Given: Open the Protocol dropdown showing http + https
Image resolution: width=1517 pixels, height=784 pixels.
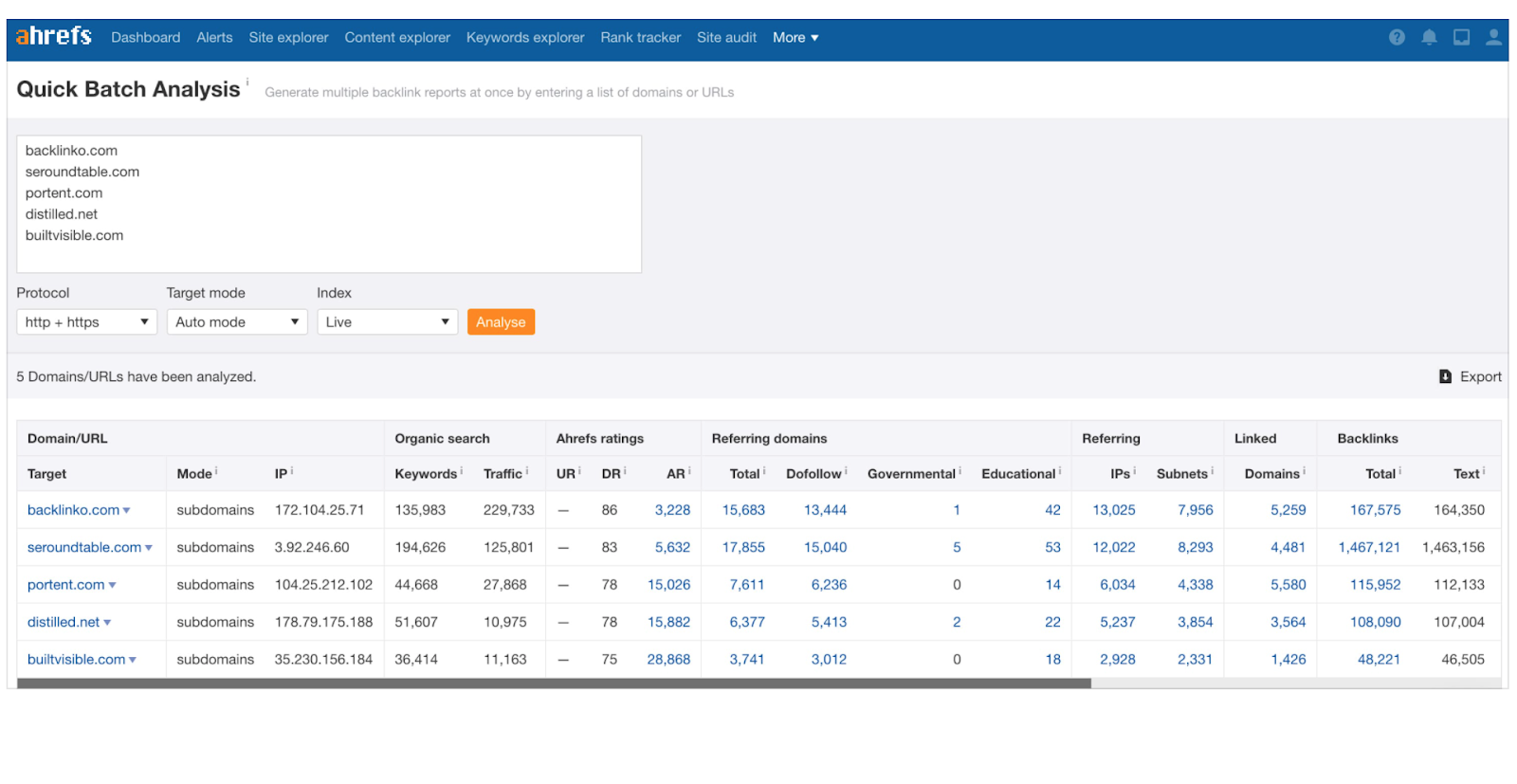Looking at the screenshot, I should click(86, 322).
